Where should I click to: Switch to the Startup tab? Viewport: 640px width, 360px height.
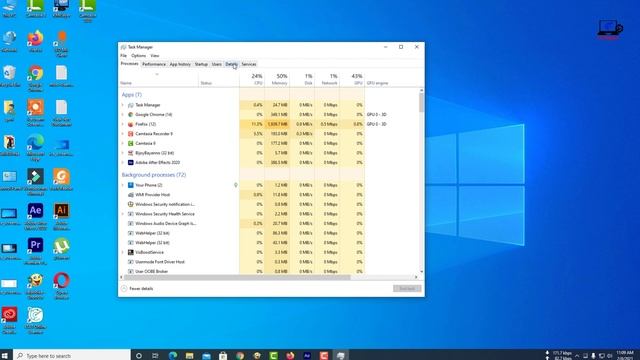[x=201, y=64]
